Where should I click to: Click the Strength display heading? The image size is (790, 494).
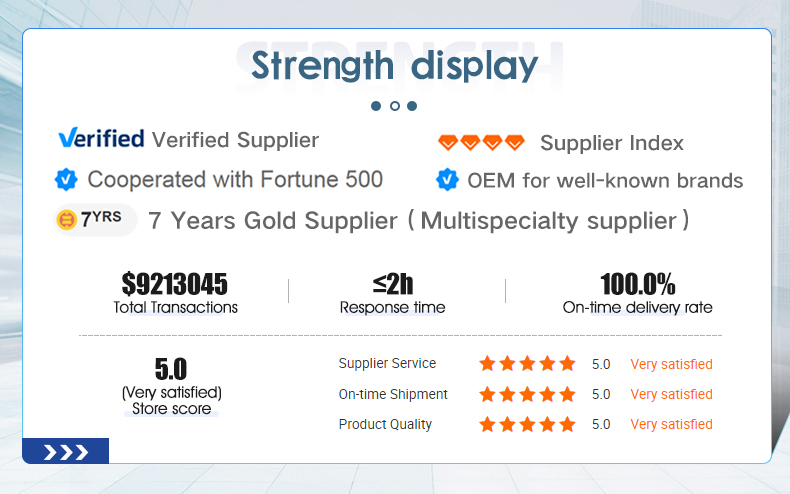coord(394,66)
